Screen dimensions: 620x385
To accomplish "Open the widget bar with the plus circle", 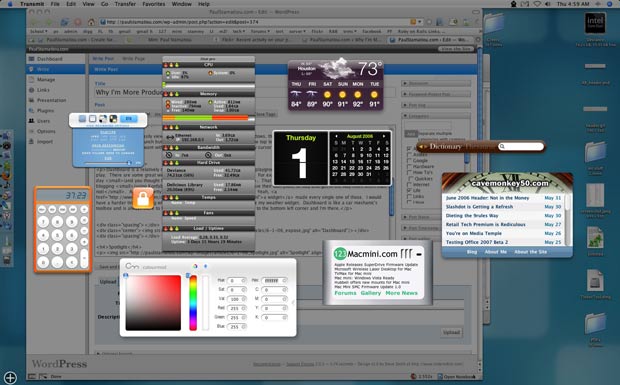I will click(10, 377).
